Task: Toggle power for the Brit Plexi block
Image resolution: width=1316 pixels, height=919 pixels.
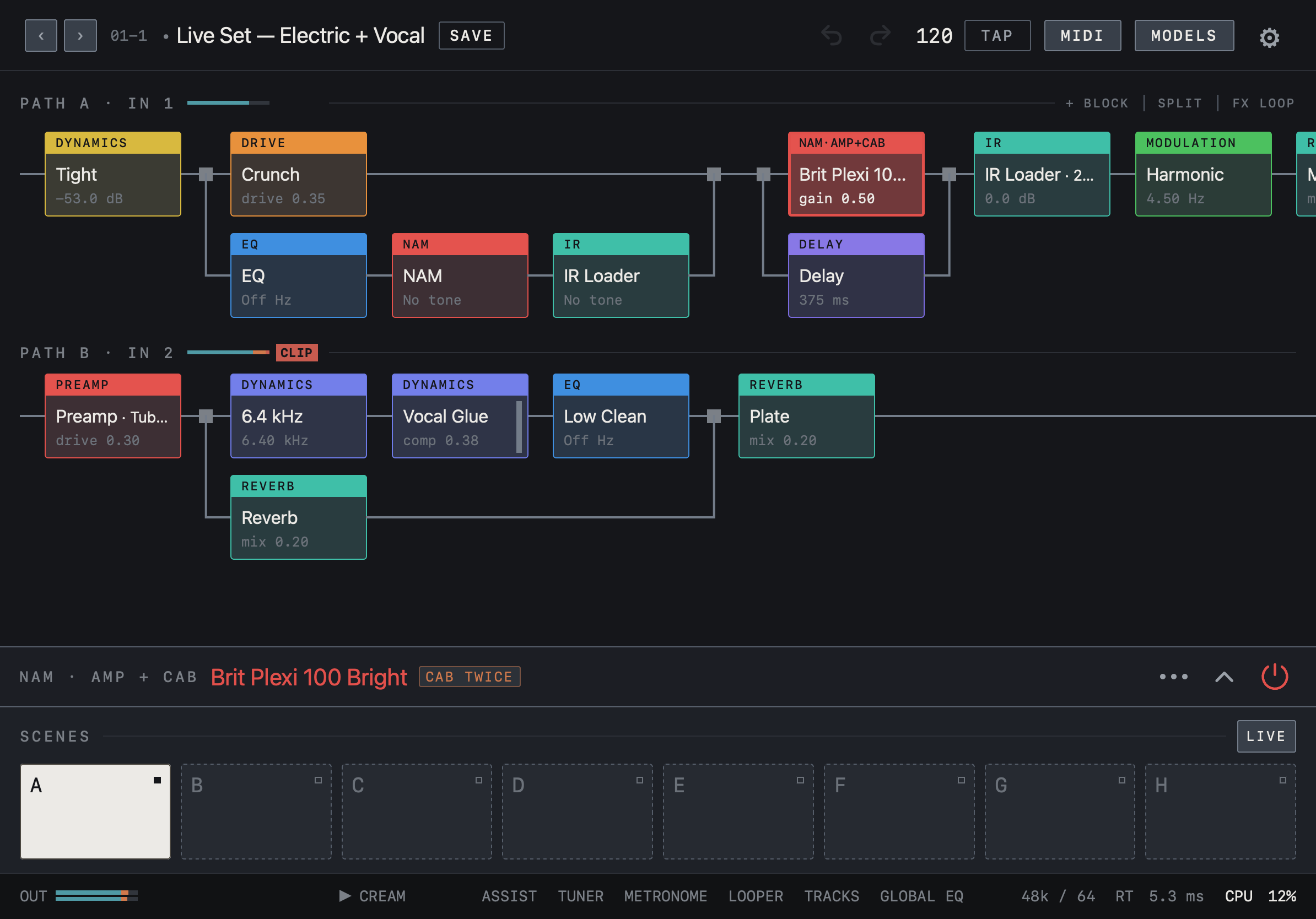Action: [x=1274, y=677]
